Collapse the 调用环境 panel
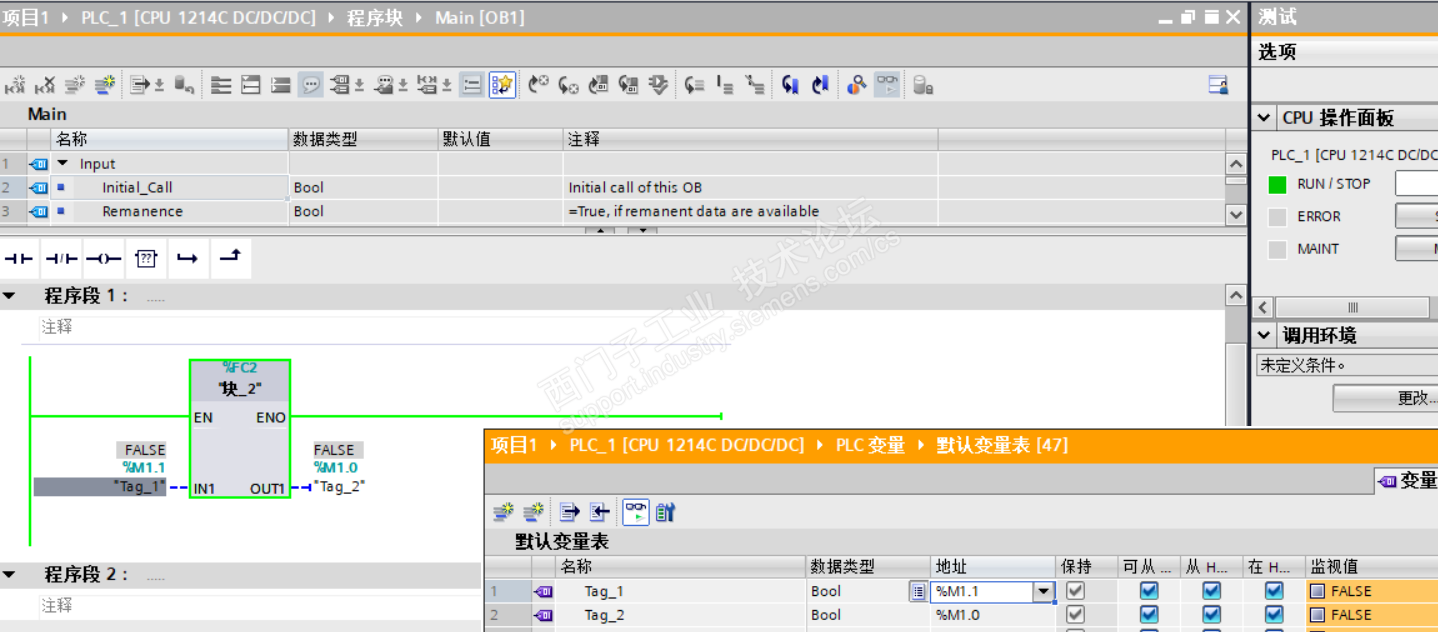The height and width of the screenshot is (632, 1438). [1264, 335]
